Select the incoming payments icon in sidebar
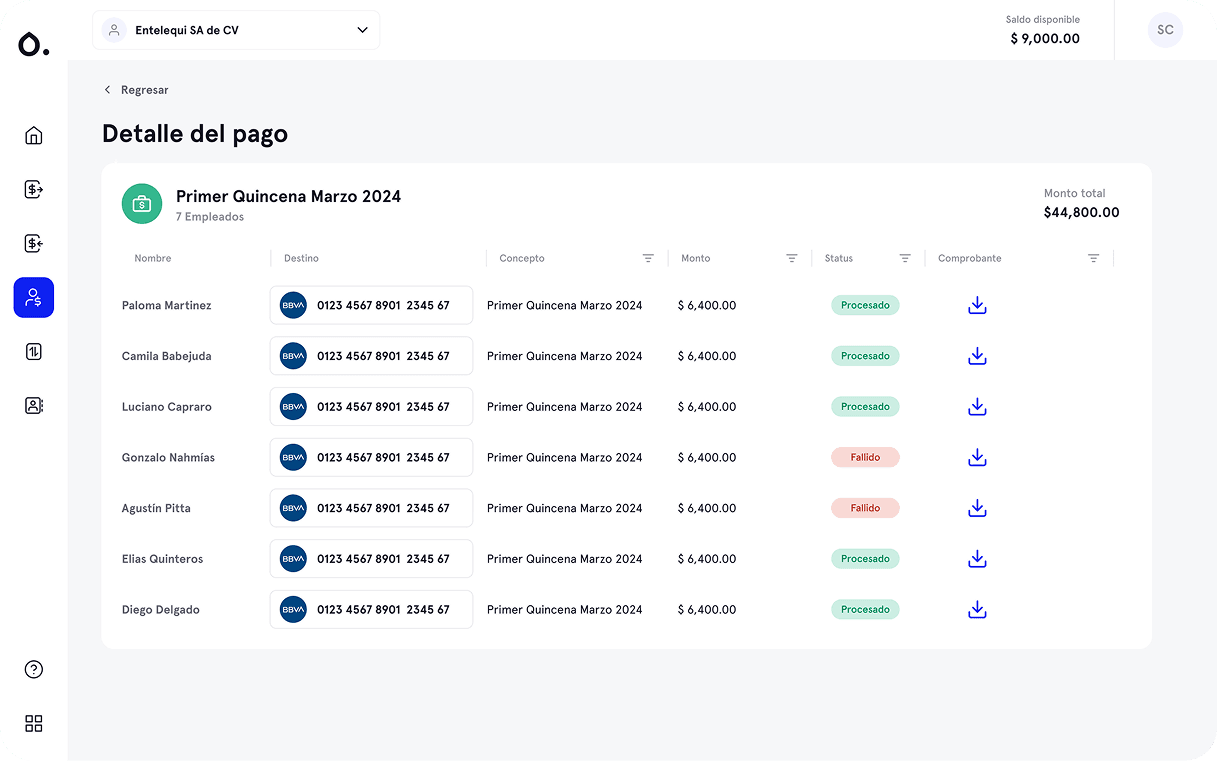The height and width of the screenshot is (761, 1218). (33, 243)
